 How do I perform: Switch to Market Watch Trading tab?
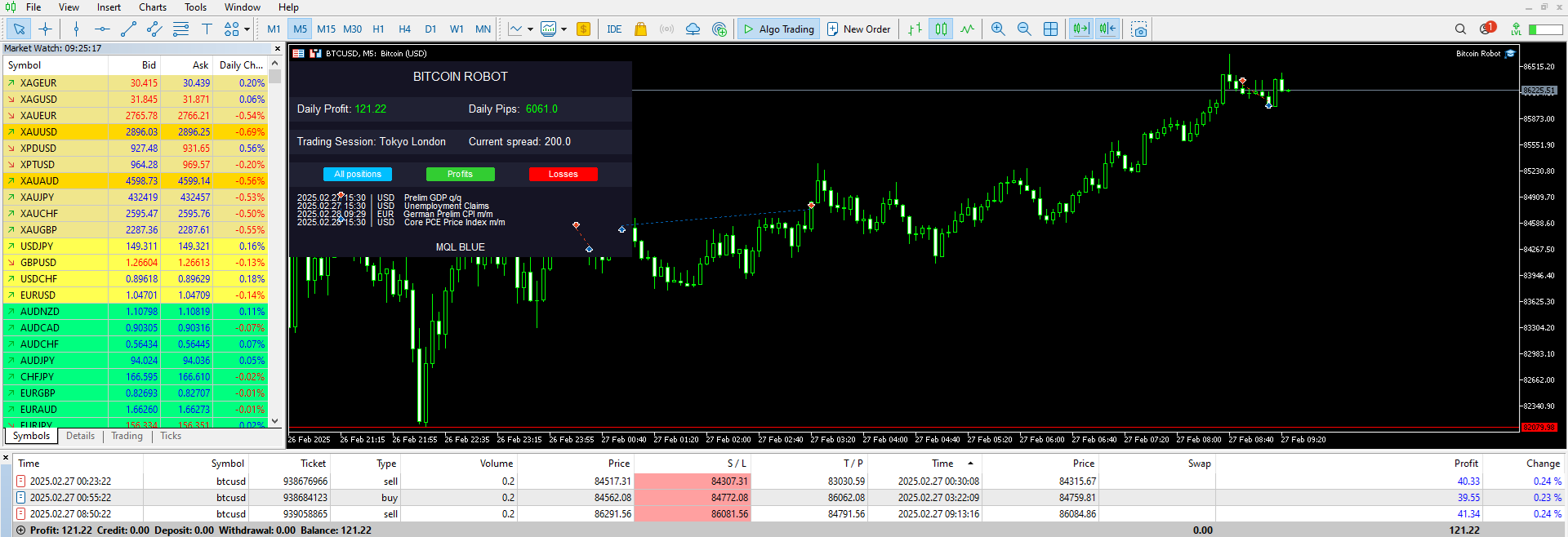point(127,436)
